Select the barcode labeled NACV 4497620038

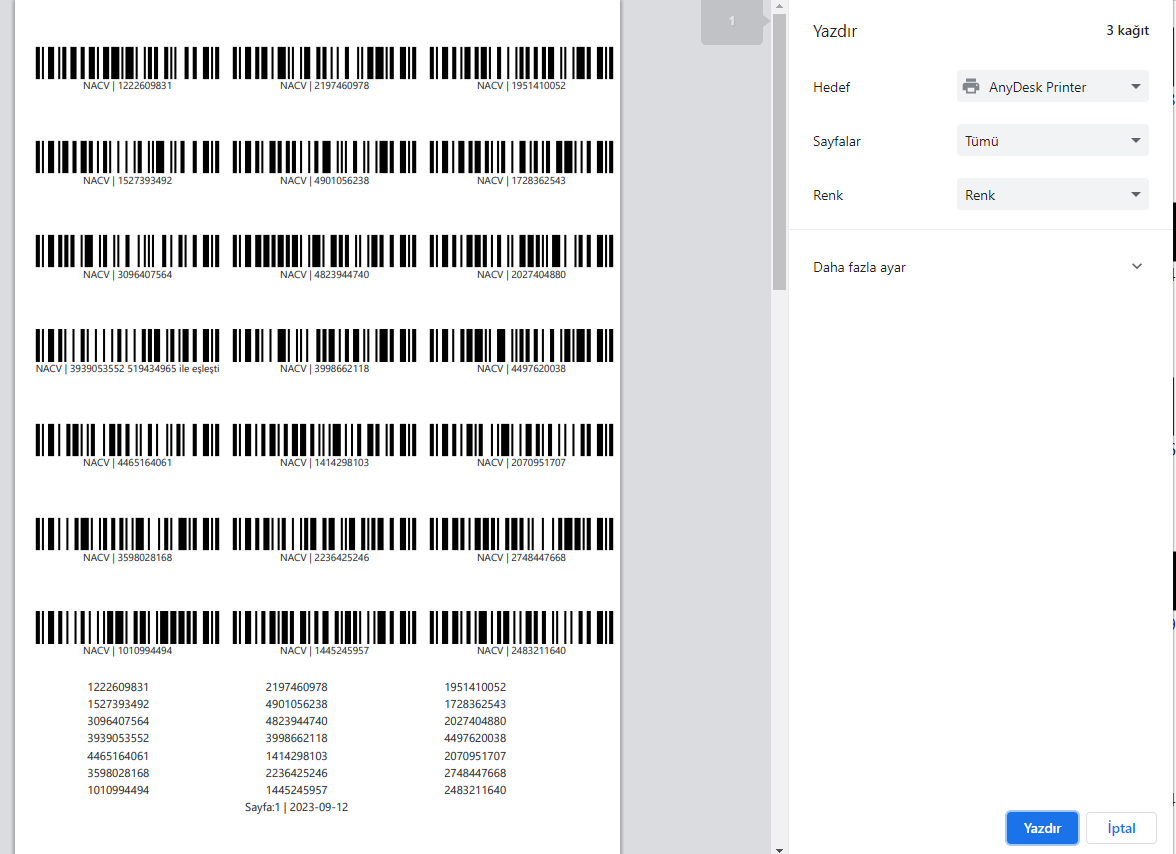click(521, 345)
